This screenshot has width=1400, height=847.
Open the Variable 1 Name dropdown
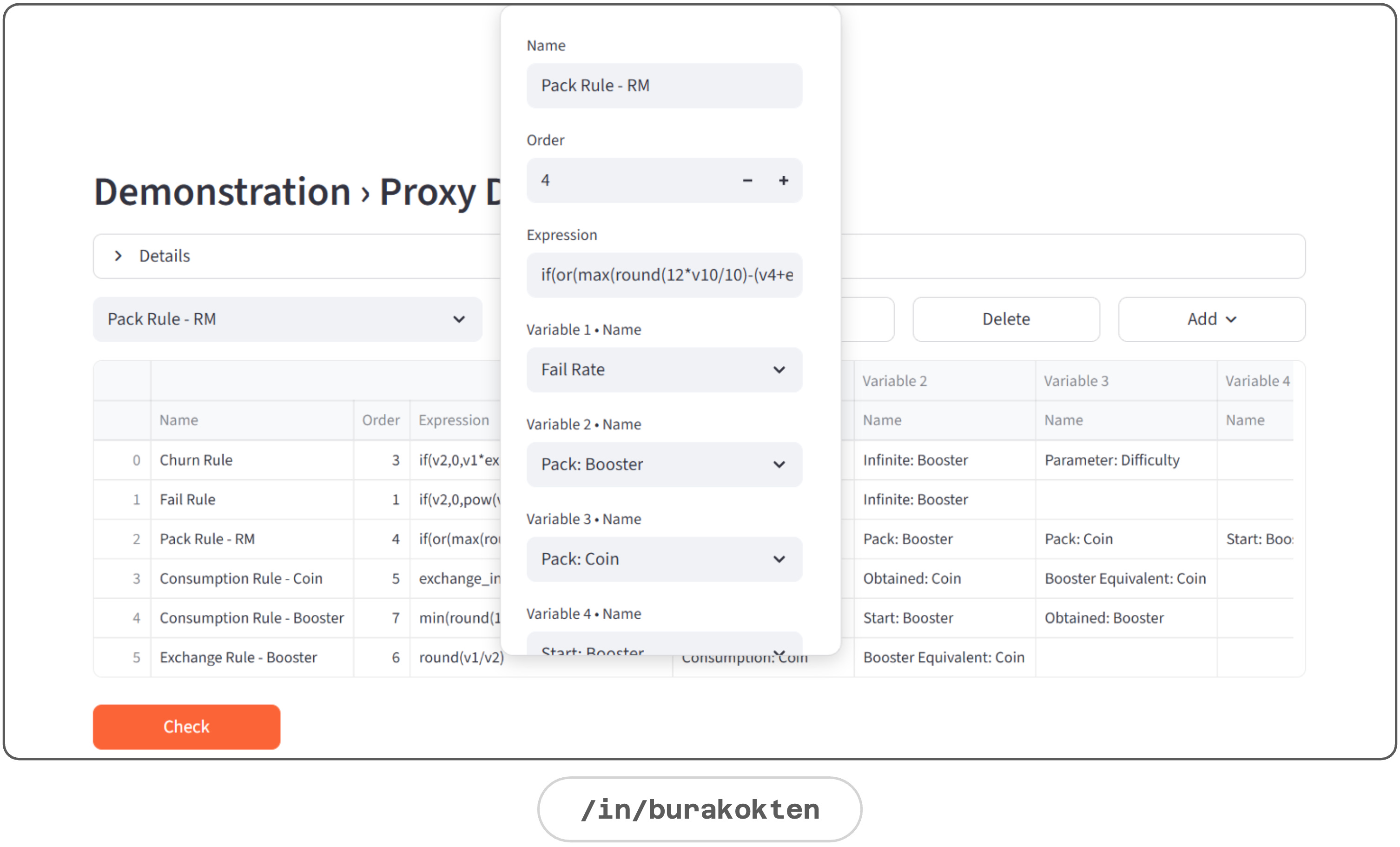tap(664, 370)
